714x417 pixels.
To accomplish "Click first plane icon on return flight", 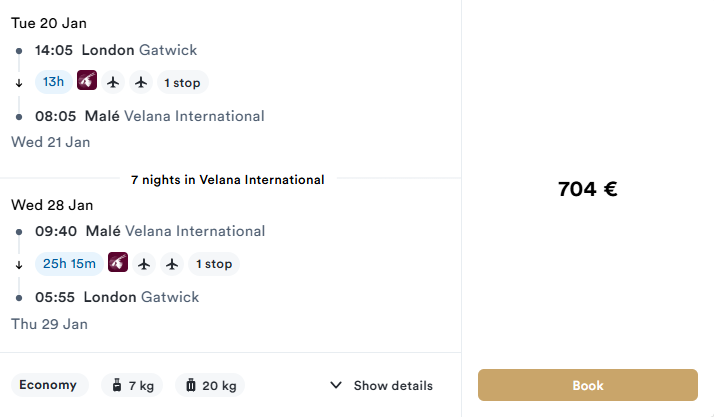I will point(144,264).
